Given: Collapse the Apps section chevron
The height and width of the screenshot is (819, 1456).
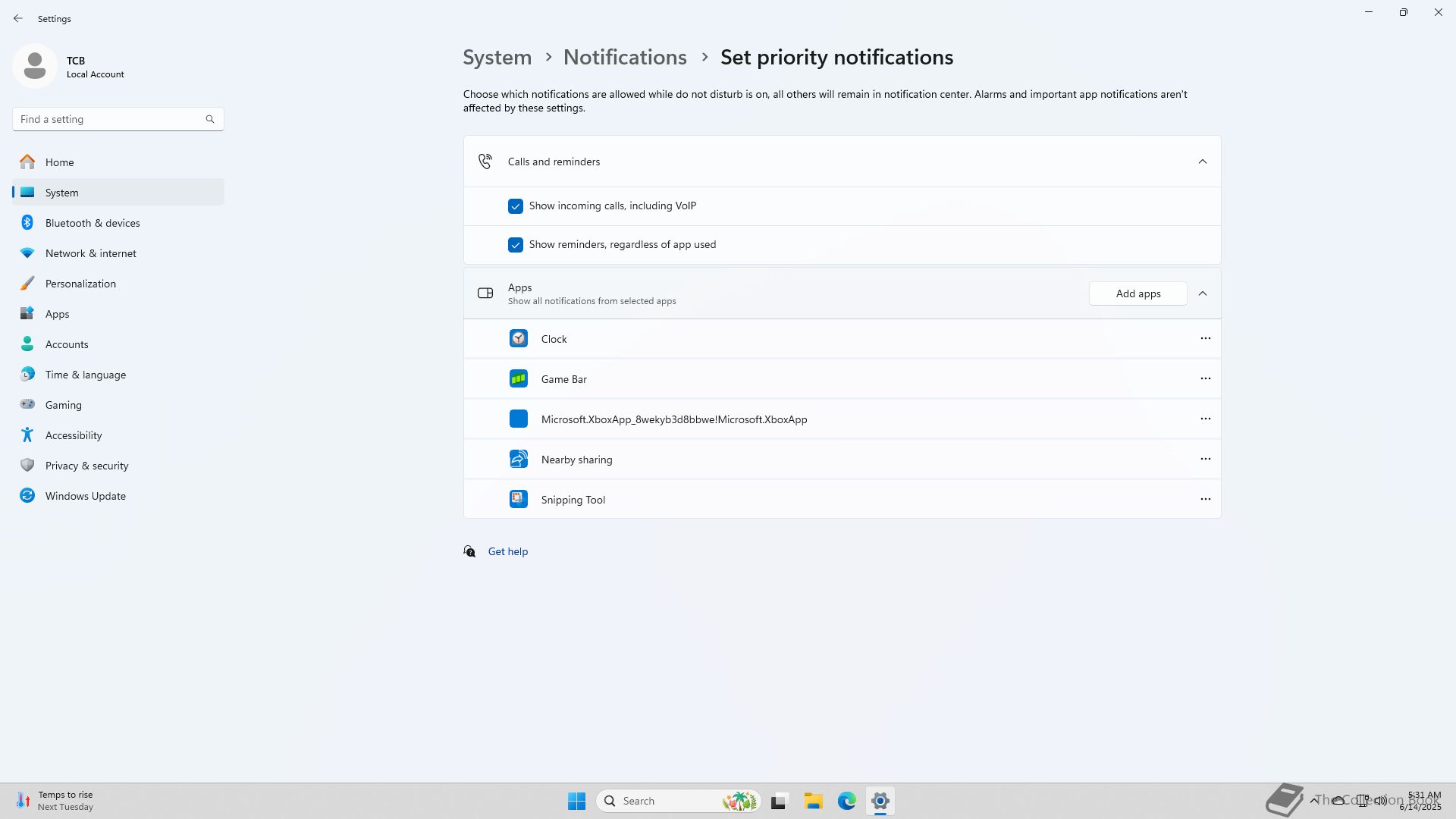Looking at the screenshot, I should click(x=1202, y=293).
